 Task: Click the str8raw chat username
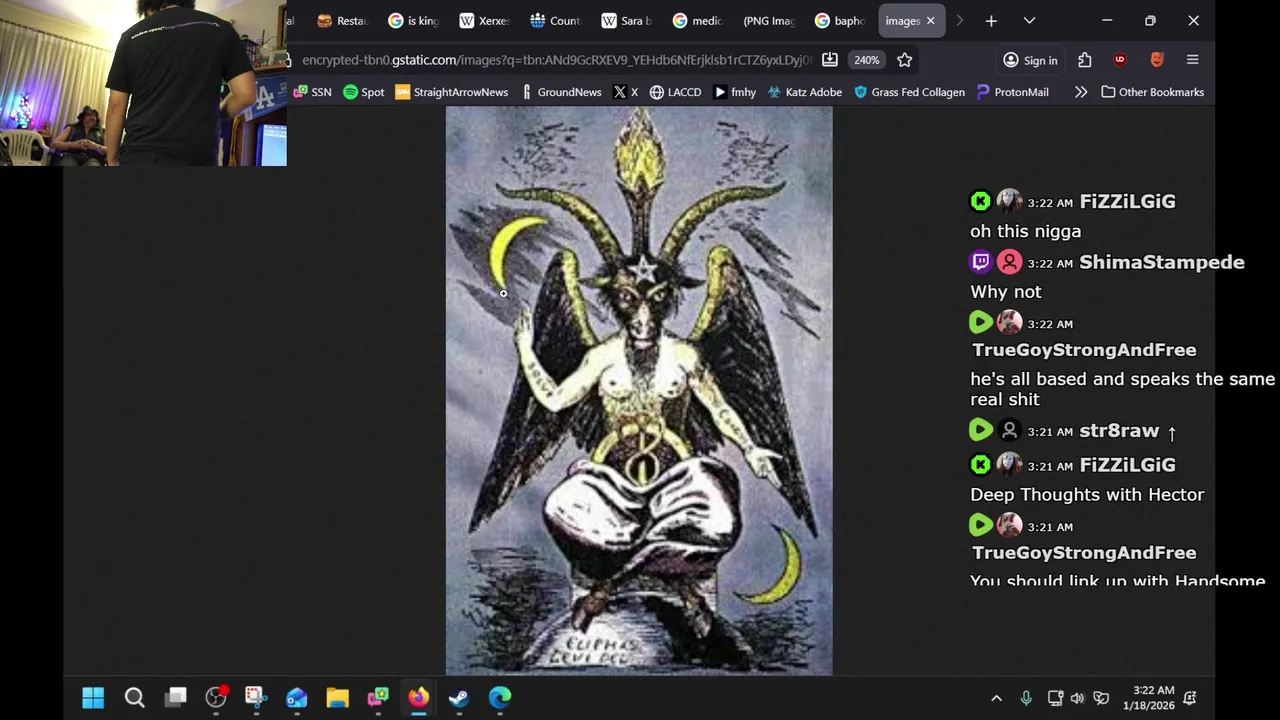point(1119,431)
